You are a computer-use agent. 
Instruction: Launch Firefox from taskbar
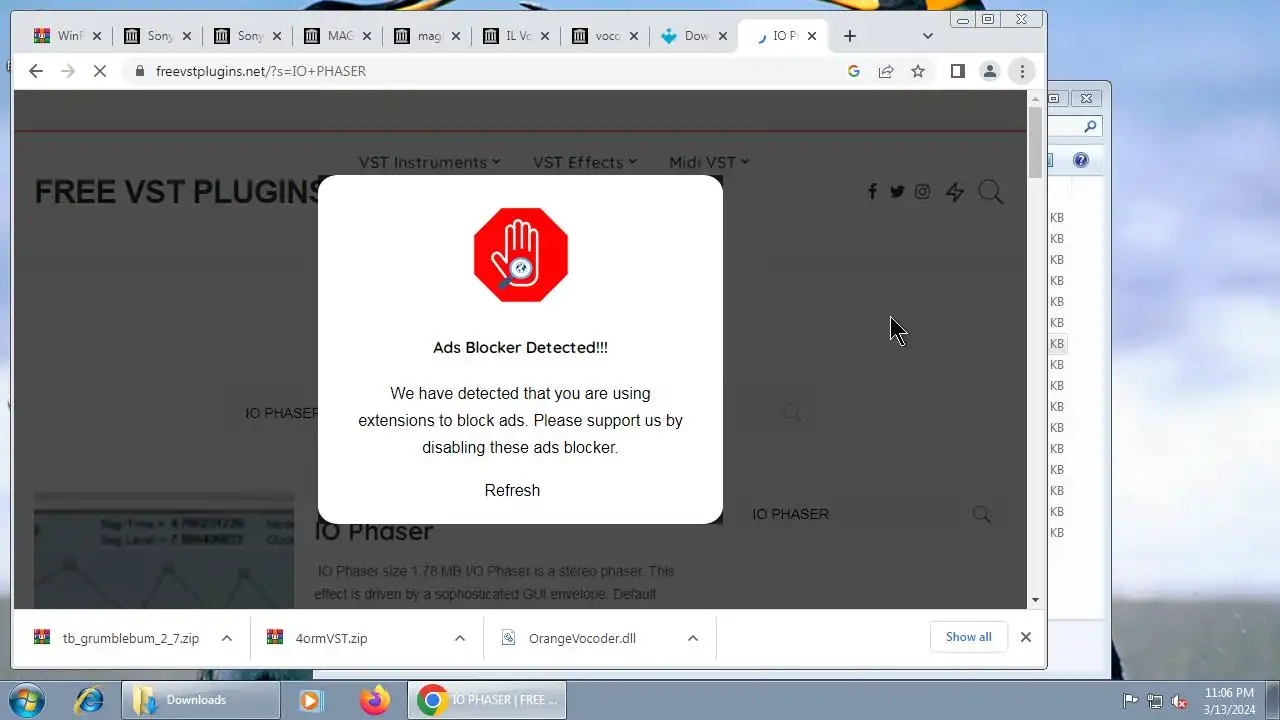[x=375, y=700]
